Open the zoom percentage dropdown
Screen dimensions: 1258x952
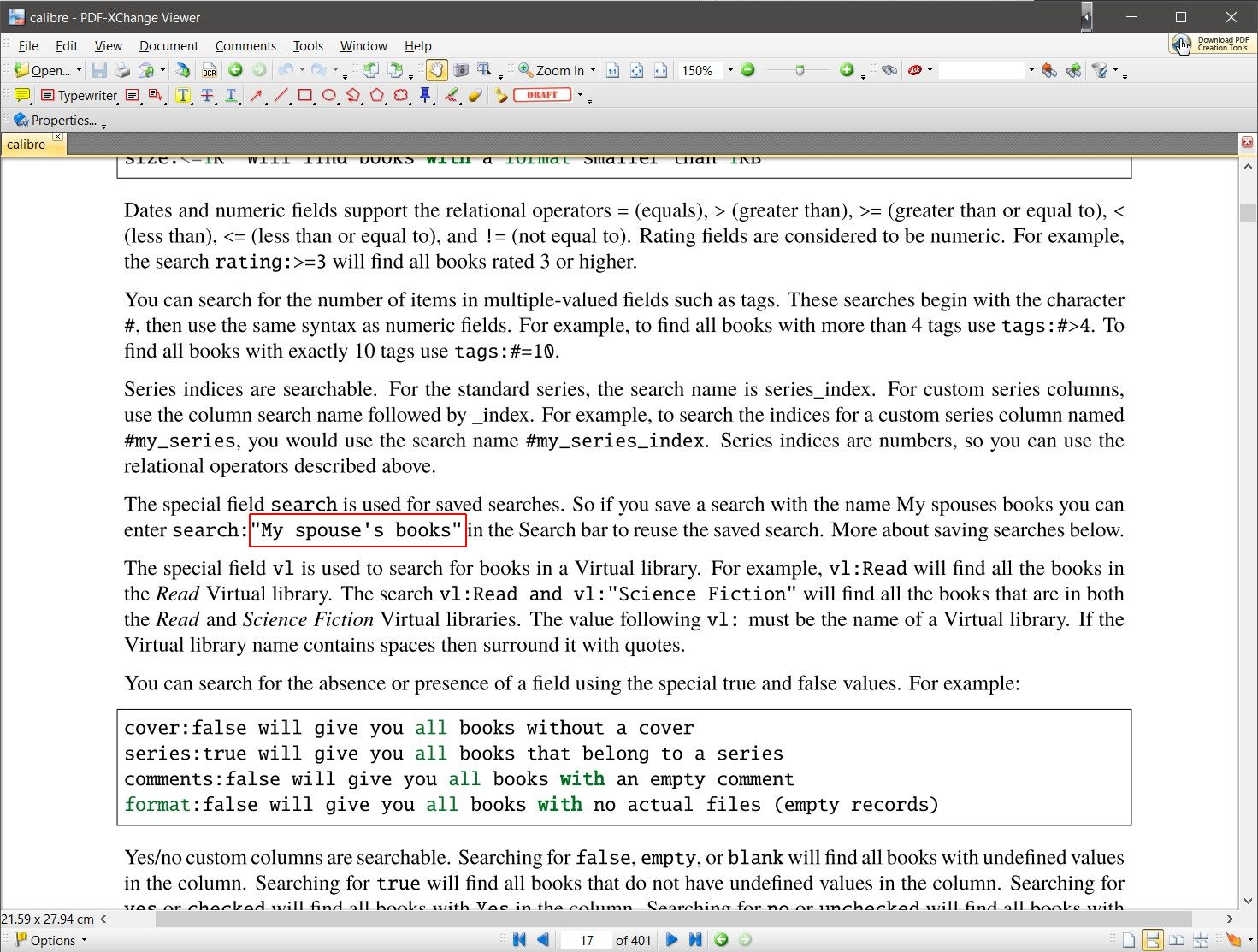(x=729, y=70)
